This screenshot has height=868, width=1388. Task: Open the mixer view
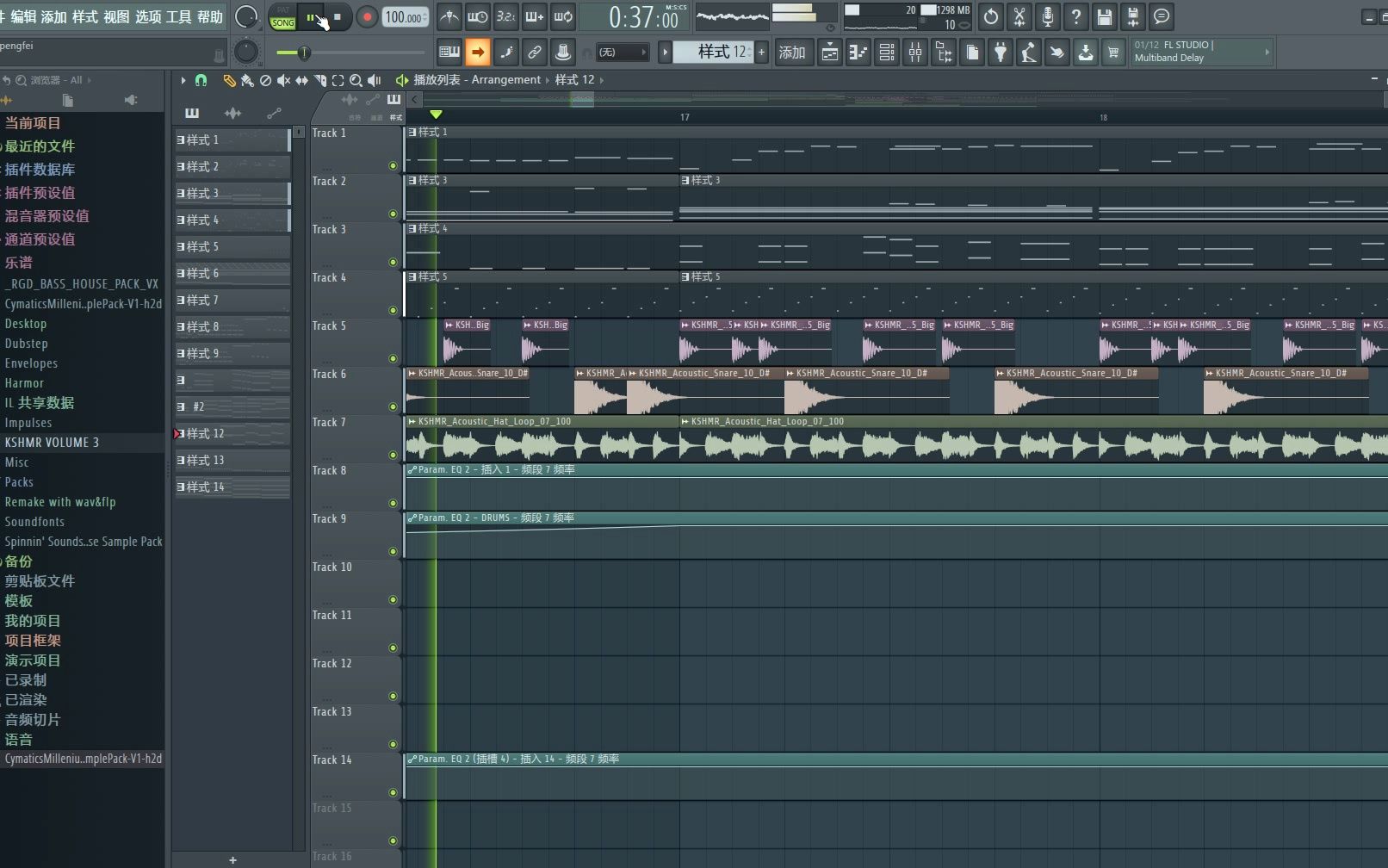[x=915, y=53]
